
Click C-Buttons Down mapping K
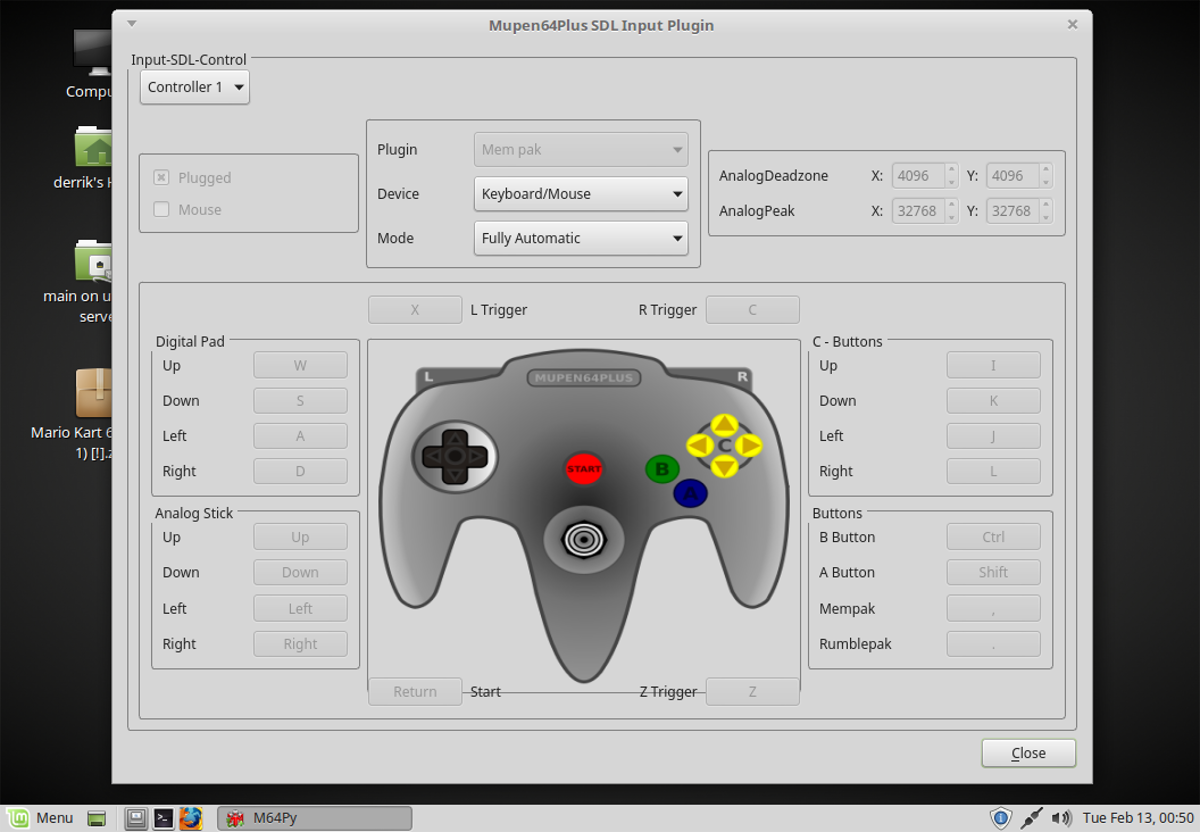click(993, 400)
